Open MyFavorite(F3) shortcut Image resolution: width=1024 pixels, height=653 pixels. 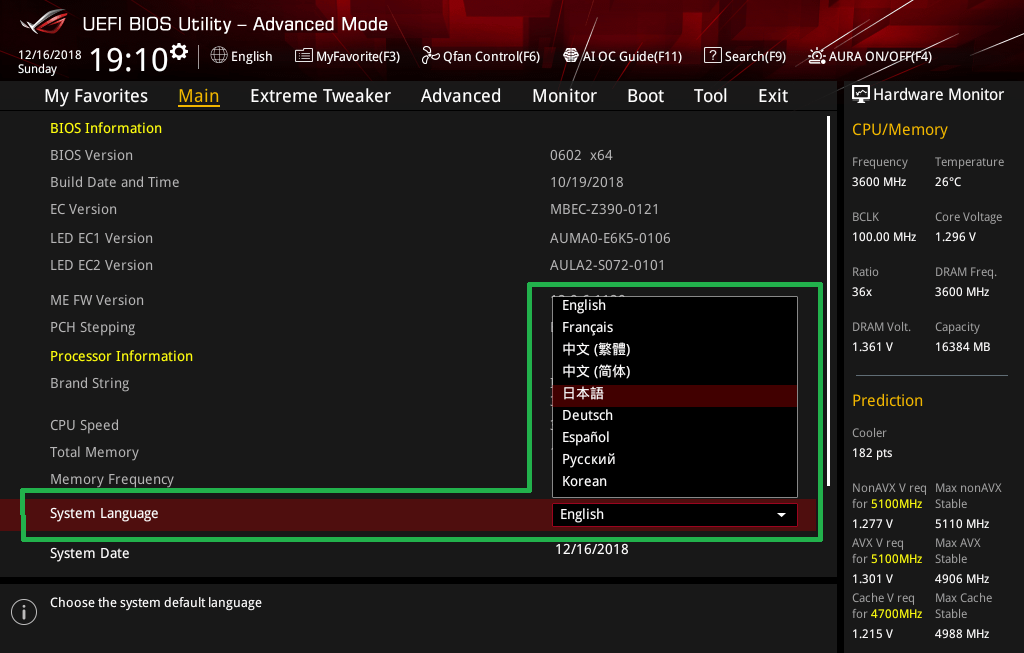pyautogui.click(x=347, y=56)
